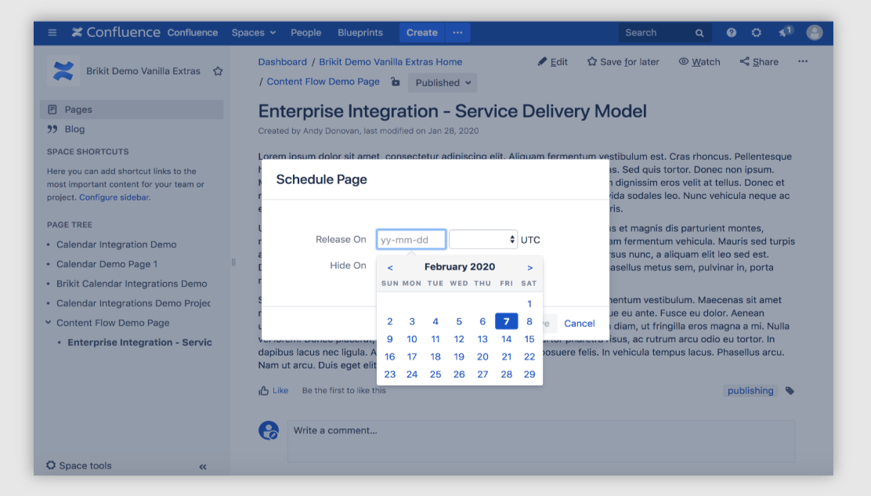Open notifications icon with badge

tap(785, 32)
